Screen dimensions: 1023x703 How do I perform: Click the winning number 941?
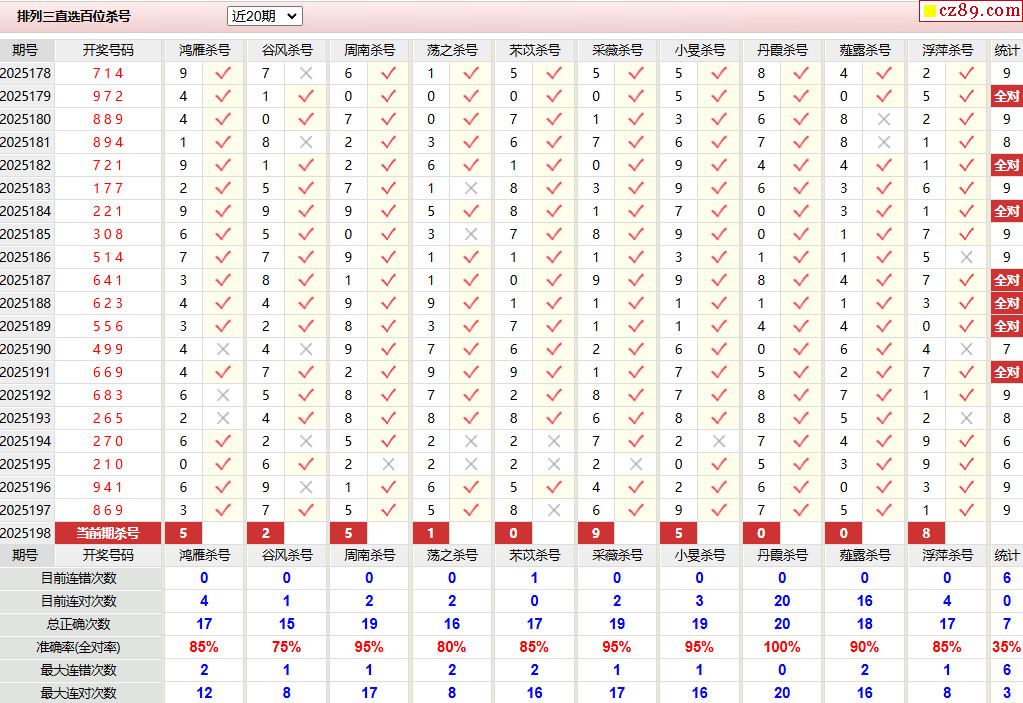pos(108,487)
